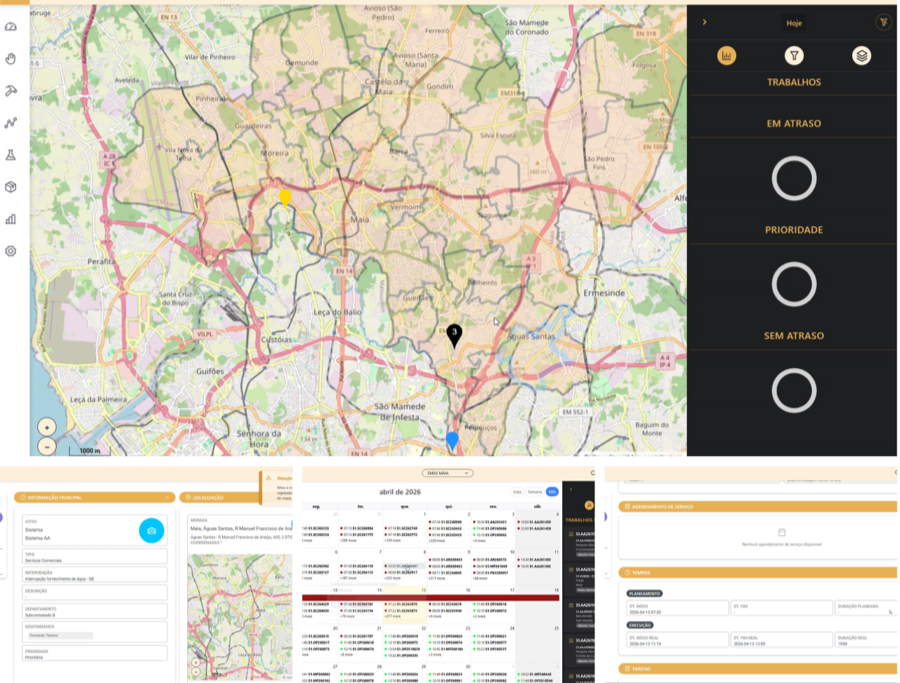900x683 pixels.
Task: Click the Em Atraso donut chart
Action: pos(794,178)
